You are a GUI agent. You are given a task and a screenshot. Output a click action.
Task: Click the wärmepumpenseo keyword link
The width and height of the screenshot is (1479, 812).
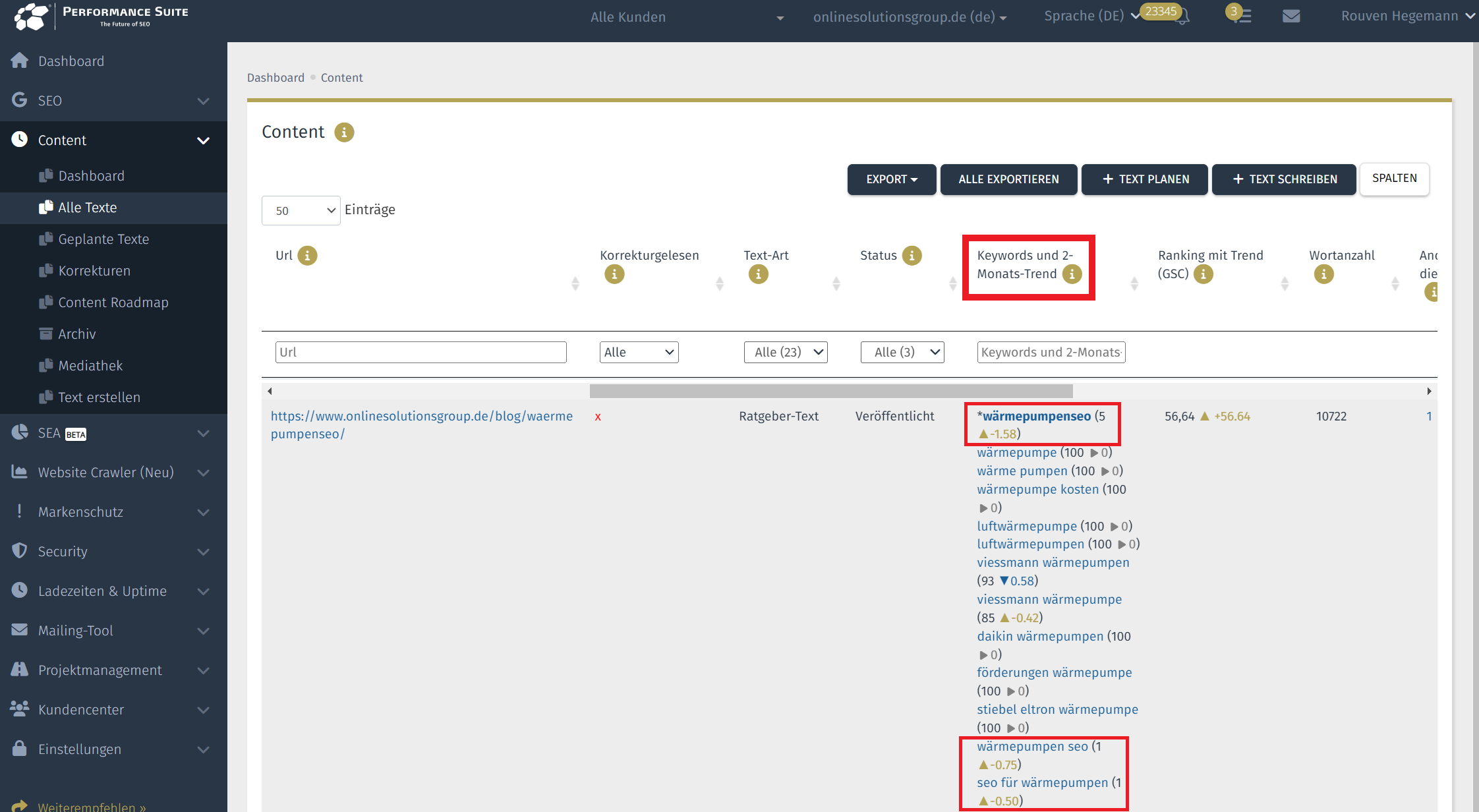pos(1037,416)
